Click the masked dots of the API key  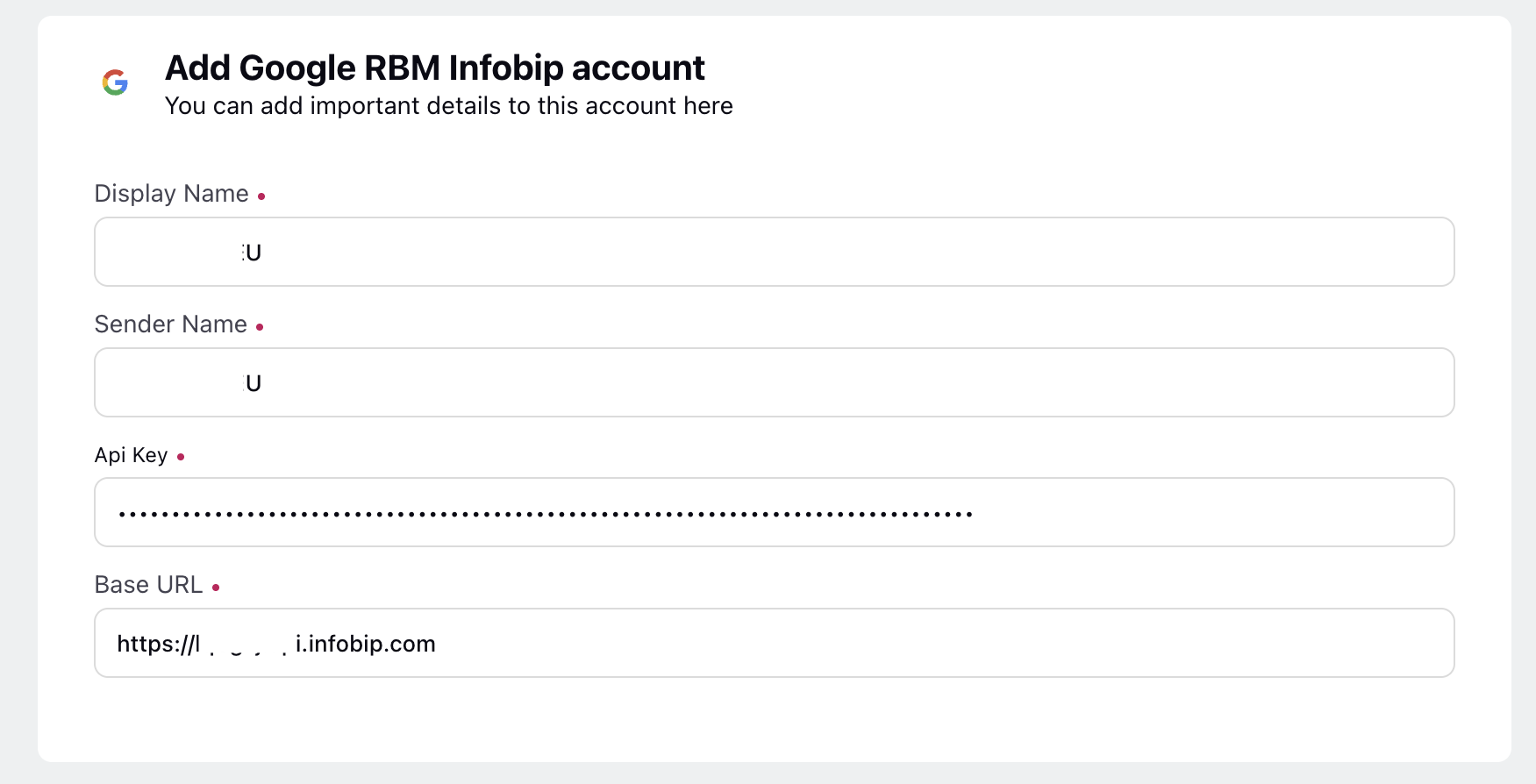coord(546,514)
